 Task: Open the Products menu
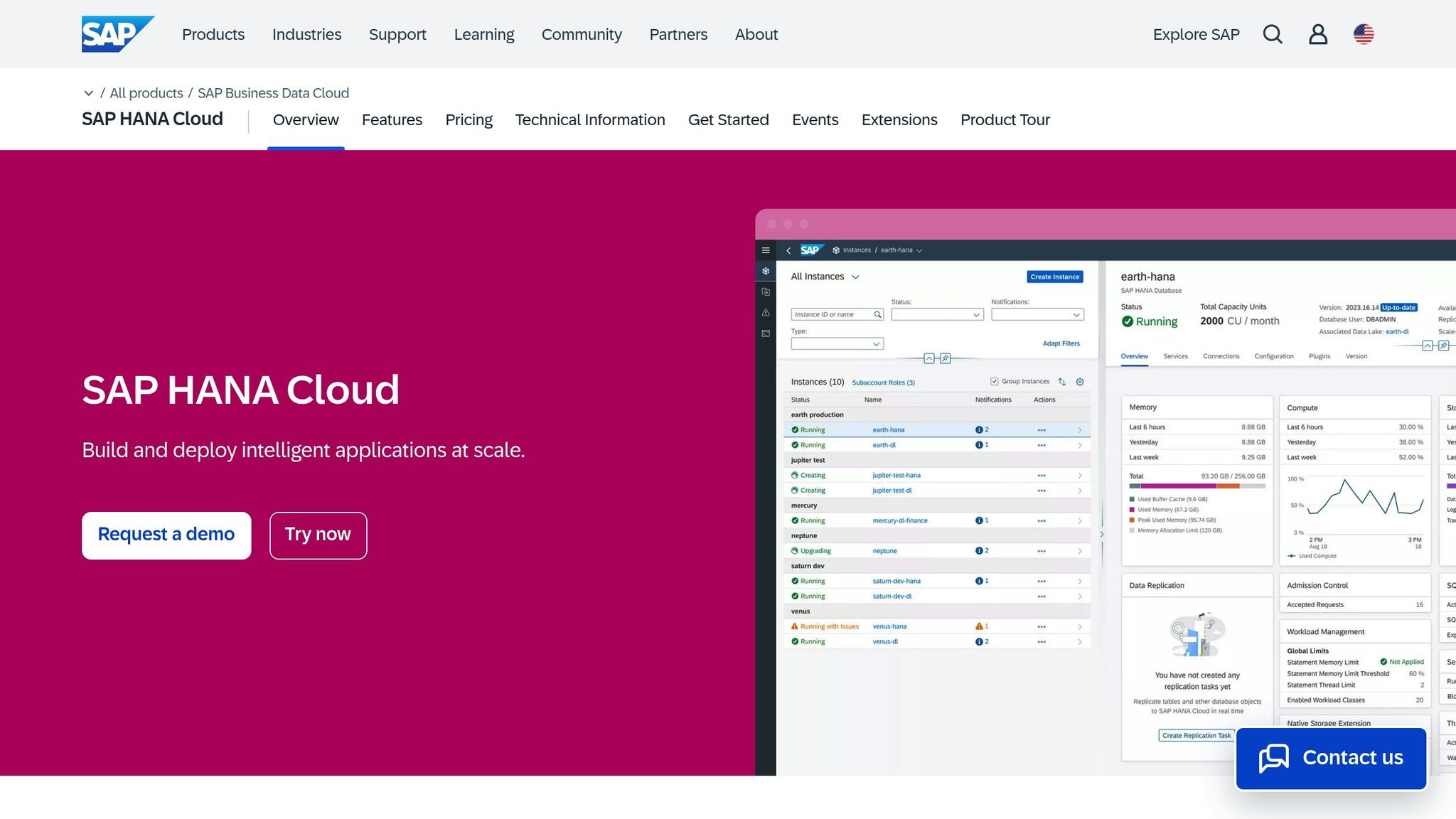click(x=213, y=33)
